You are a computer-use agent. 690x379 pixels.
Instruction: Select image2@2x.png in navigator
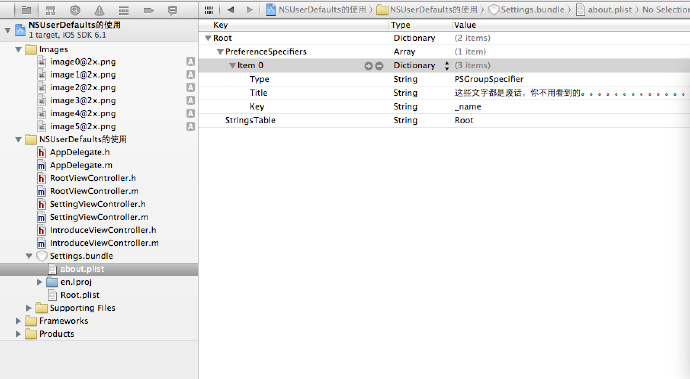(x=83, y=88)
